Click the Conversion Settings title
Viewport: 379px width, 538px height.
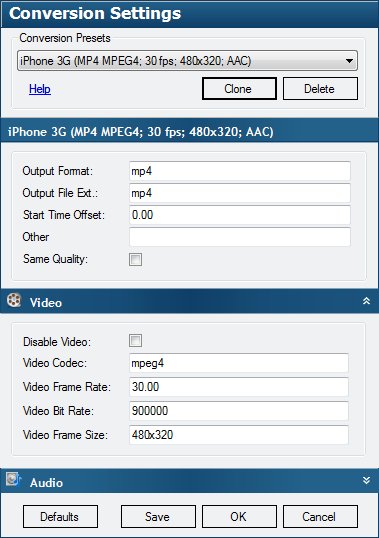coord(95,14)
